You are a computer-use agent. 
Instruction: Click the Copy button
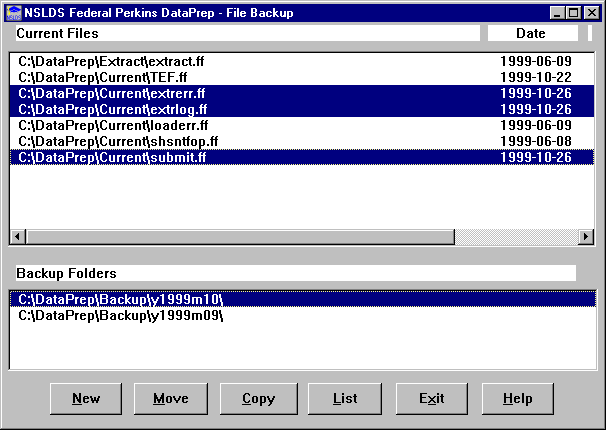(259, 399)
